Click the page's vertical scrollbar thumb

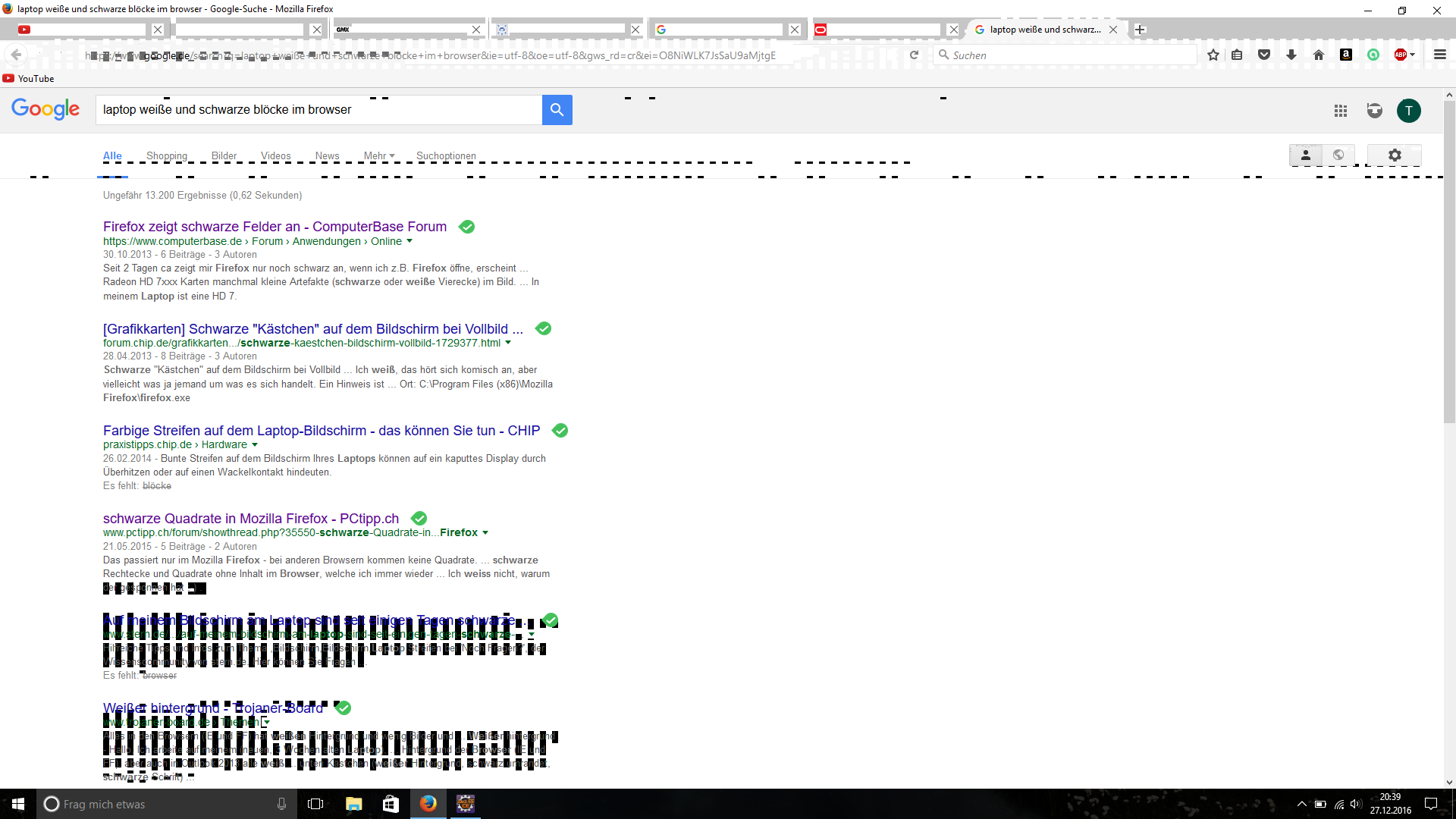tap(1449, 262)
